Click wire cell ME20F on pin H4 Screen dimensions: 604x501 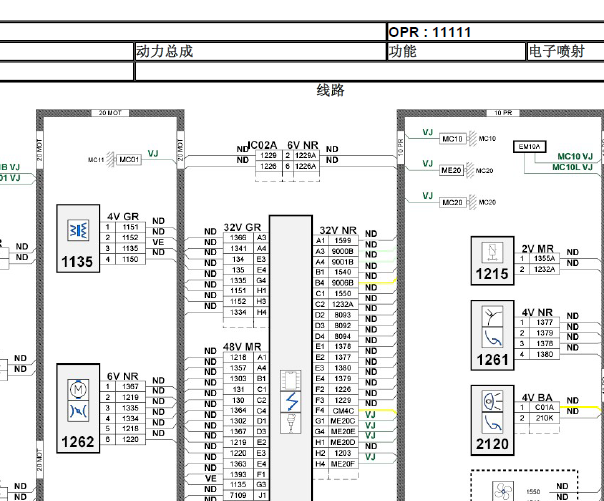pyautogui.click(x=343, y=464)
